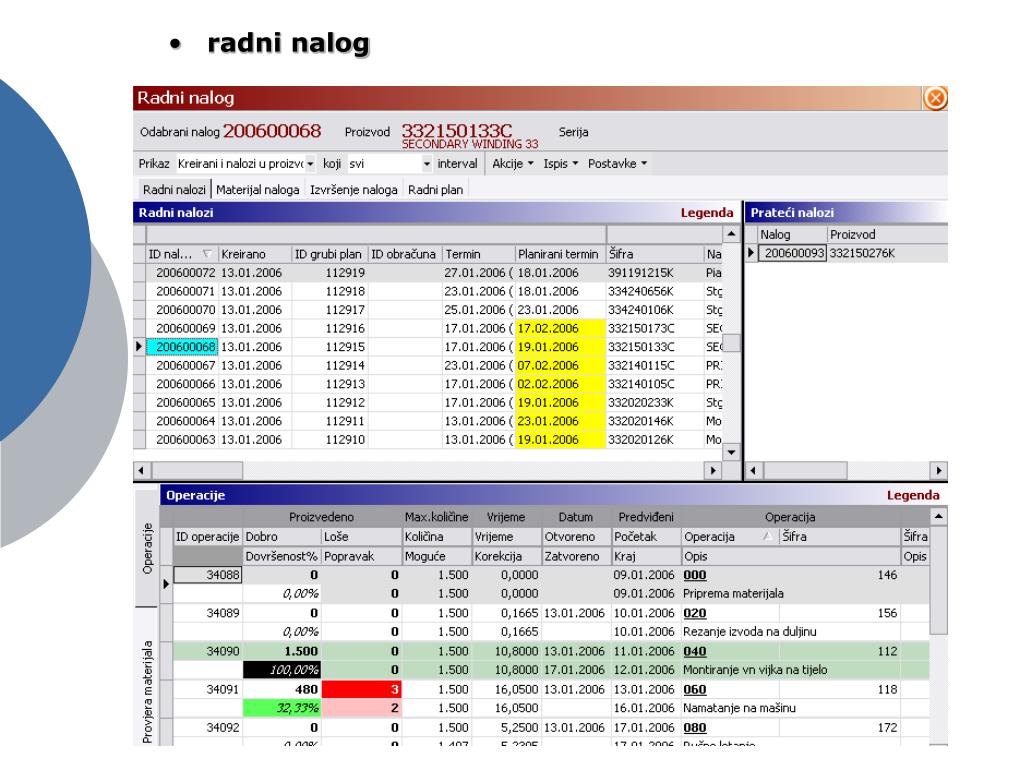Select operation ID 34088

[x=208, y=575]
